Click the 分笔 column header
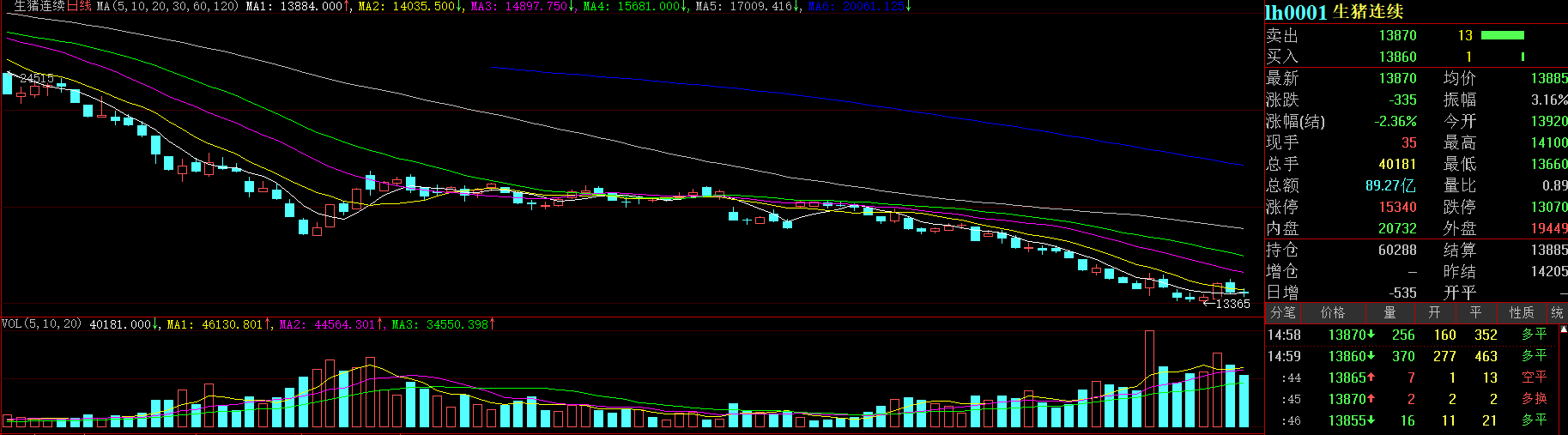Screen dimensions: 1568x435 pyautogui.click(x=1283, y=313)
